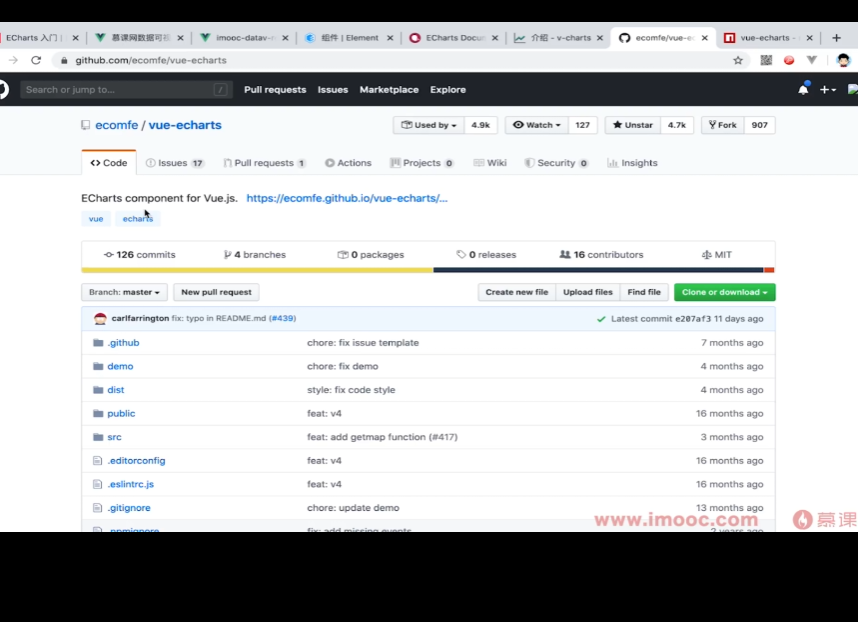The image size is (858, 622).
Task: Bookmark this page with the star icon
Action: 738,60
